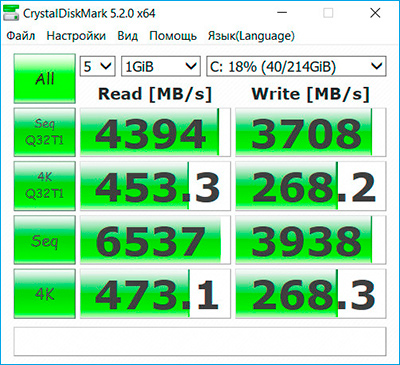Open the test count dropdown showing 5

tap(97, 66)
